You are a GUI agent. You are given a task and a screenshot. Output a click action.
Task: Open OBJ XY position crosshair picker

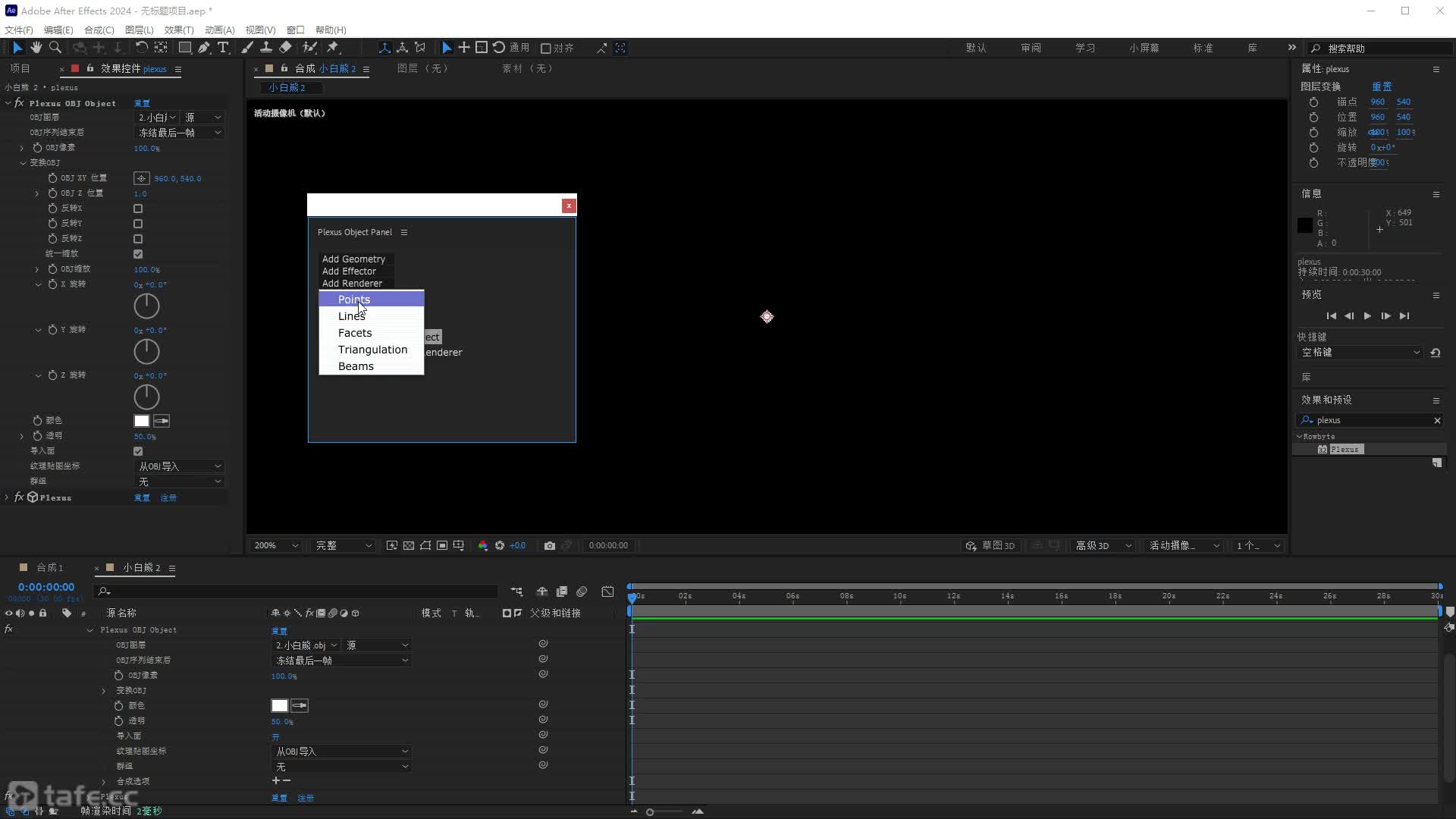tap(141, 178)
